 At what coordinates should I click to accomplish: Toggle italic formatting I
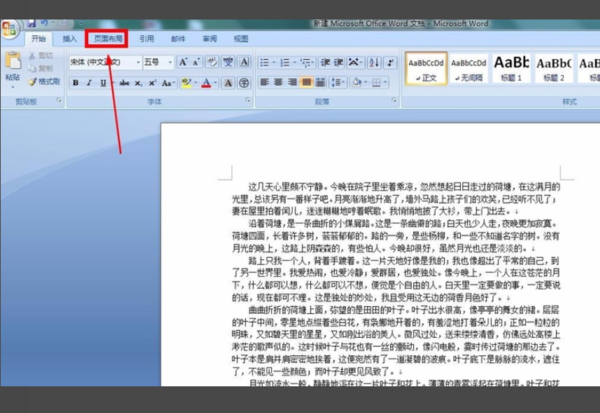pos(89,83)
